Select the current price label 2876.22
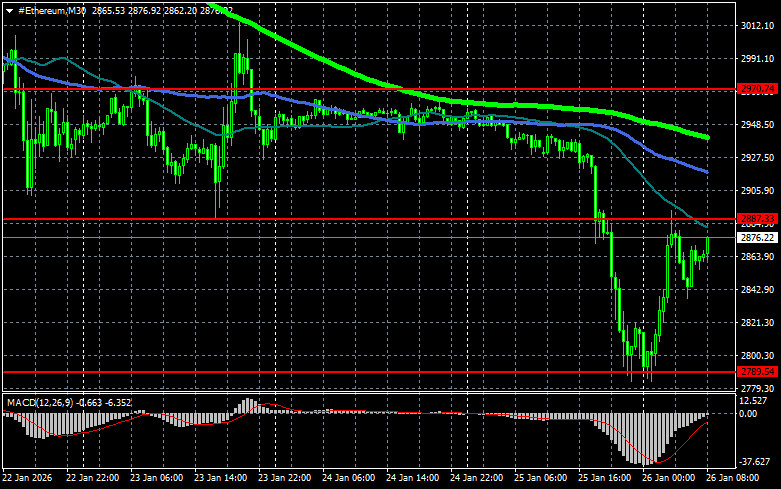The image size is (781, 489). (x=758, y=238)
